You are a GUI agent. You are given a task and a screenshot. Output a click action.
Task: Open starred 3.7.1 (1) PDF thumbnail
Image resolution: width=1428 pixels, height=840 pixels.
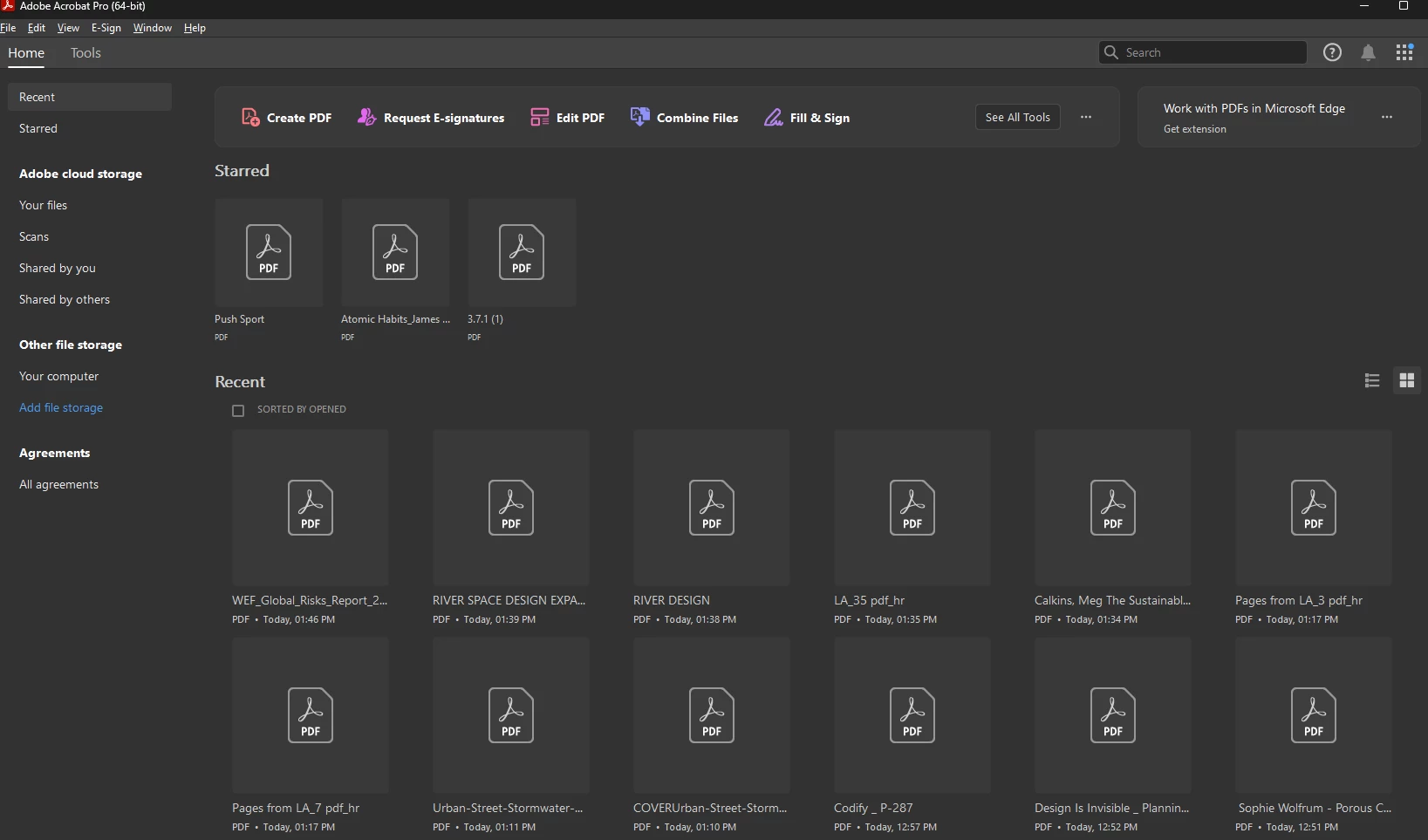point(522,253)
